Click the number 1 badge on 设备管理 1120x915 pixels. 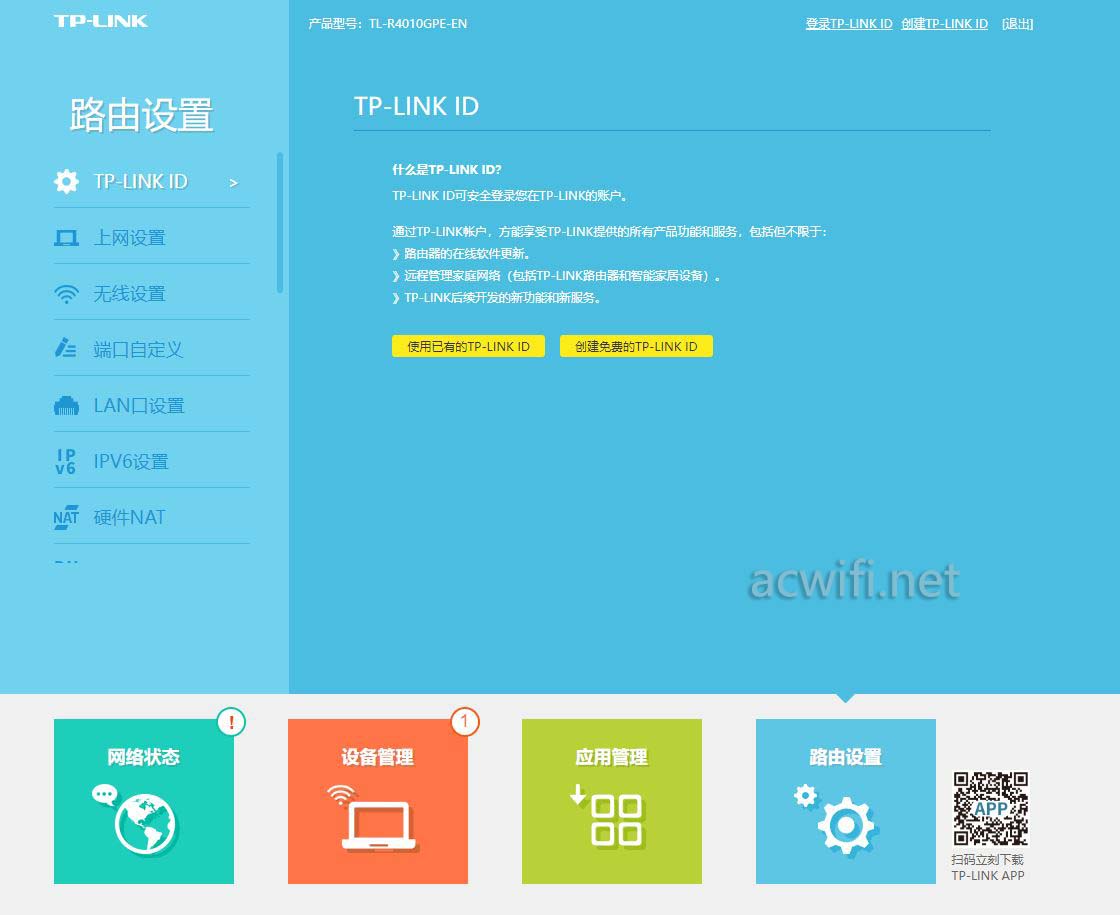point(465,721)
